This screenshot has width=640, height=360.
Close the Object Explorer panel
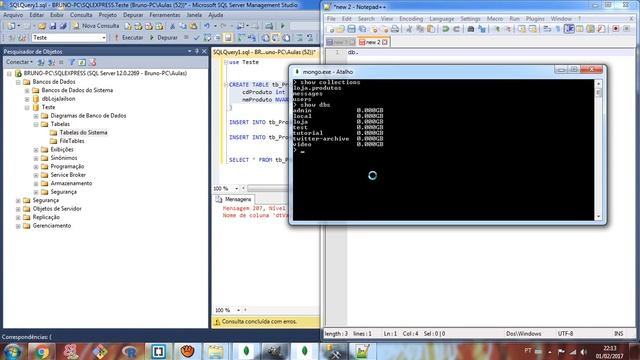(204, 51)
